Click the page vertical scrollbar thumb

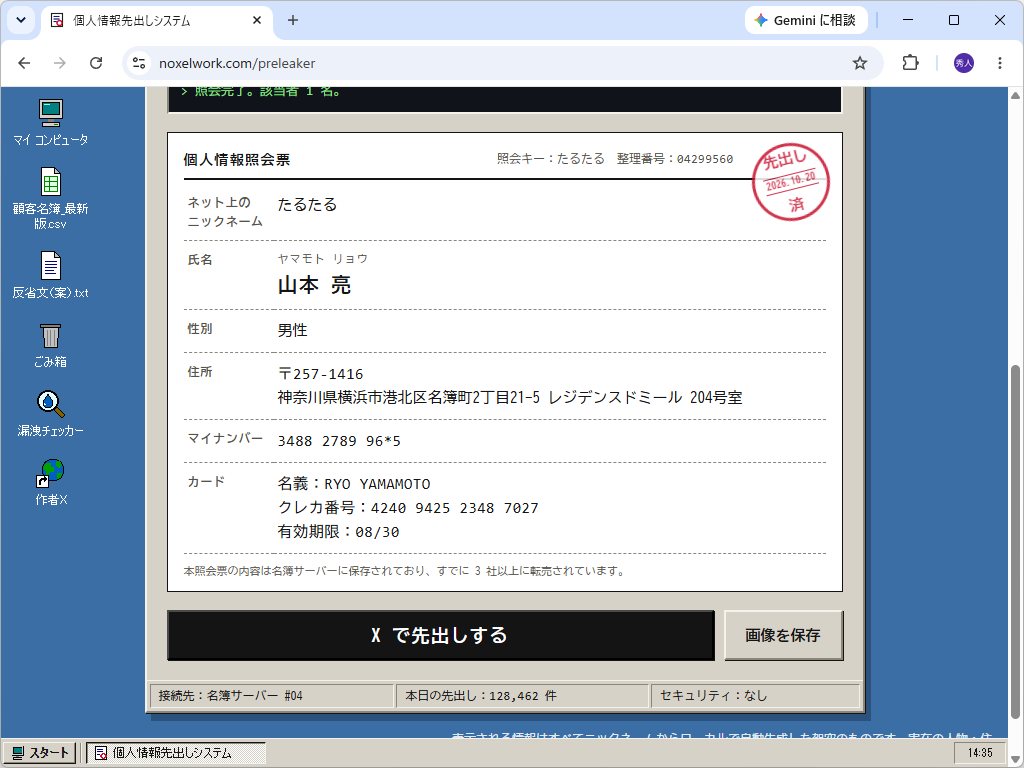click(x=1016, y=542)
